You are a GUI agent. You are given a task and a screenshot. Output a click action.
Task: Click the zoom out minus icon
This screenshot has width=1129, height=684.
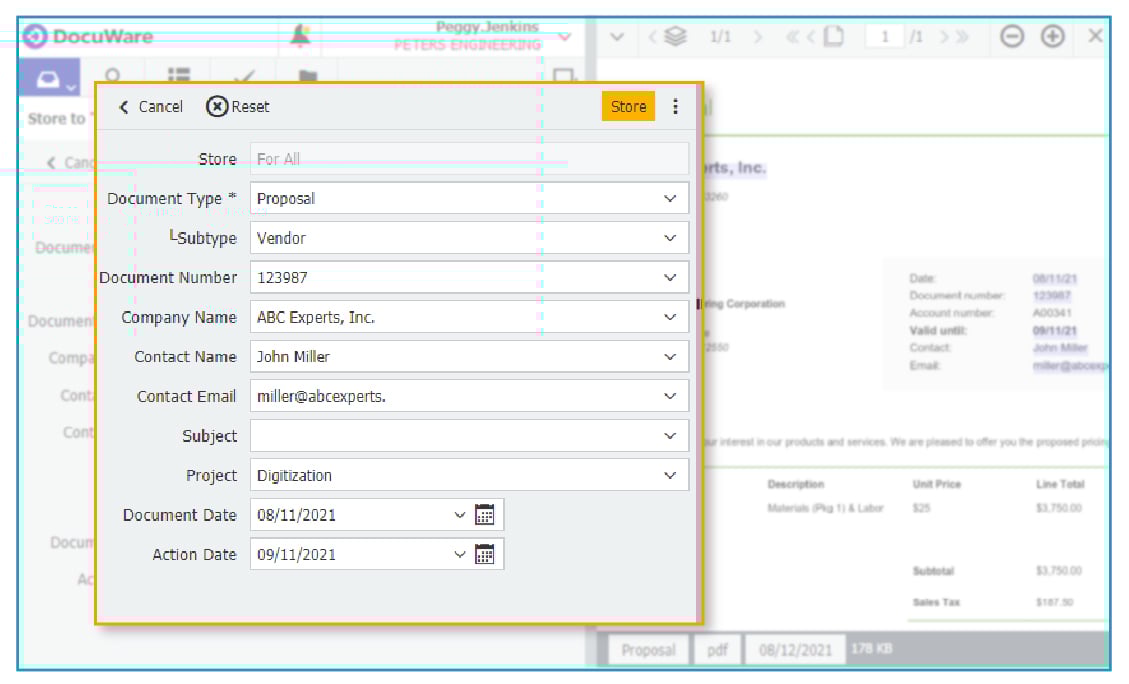[1012, 36]
